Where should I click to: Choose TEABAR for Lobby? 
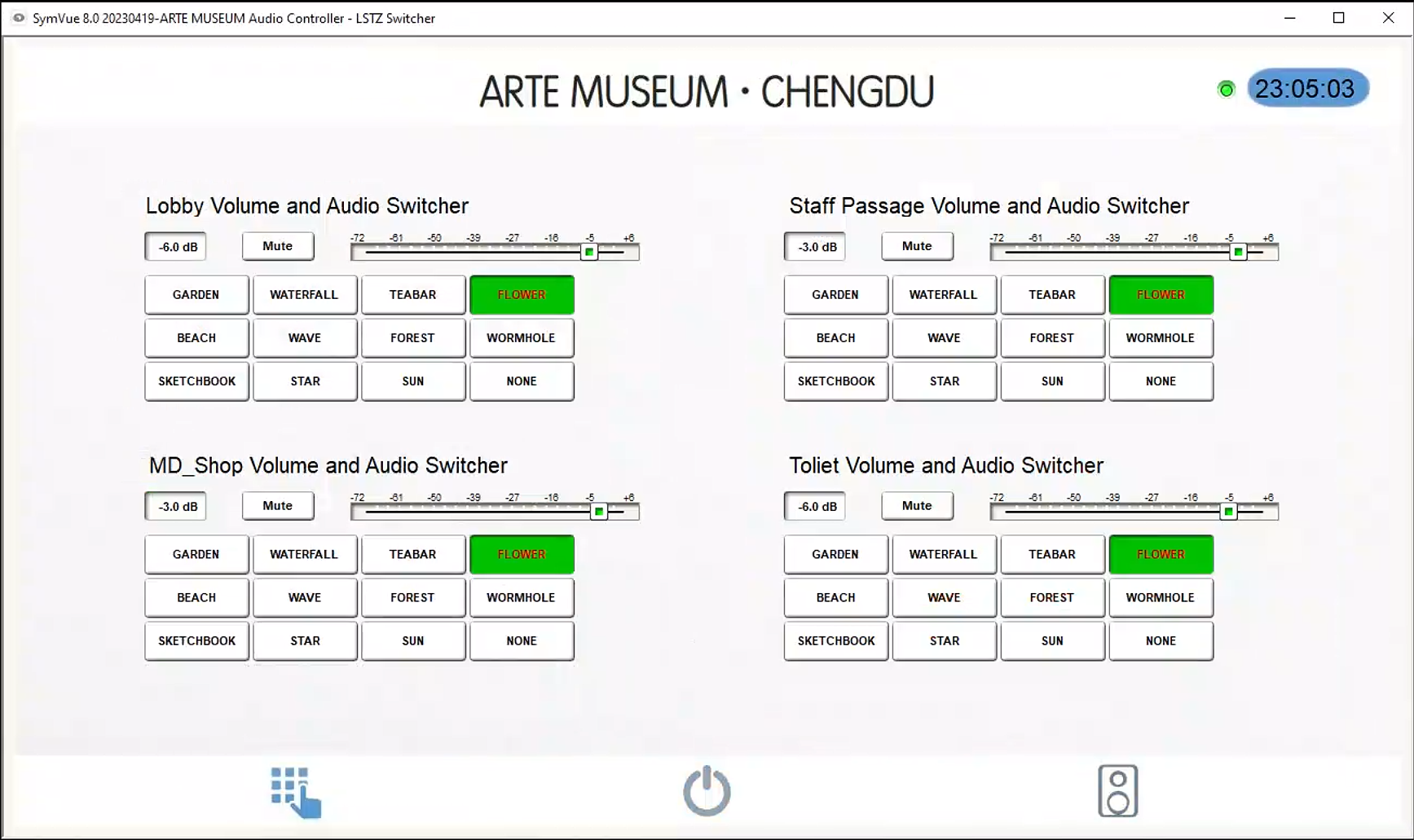click(413, 295)
